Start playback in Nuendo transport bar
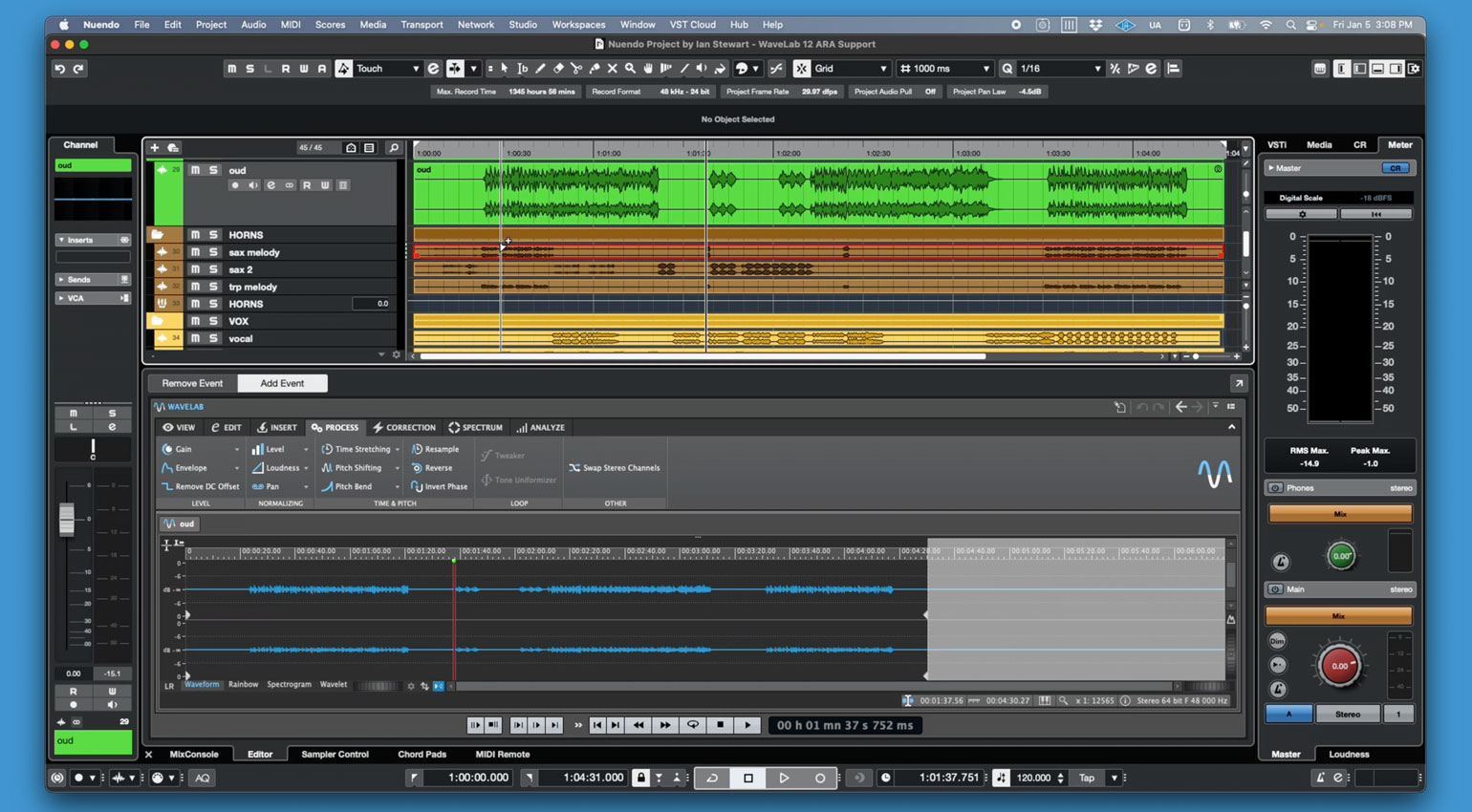This screenshot has height=812, width=1472. click(784, 778)
